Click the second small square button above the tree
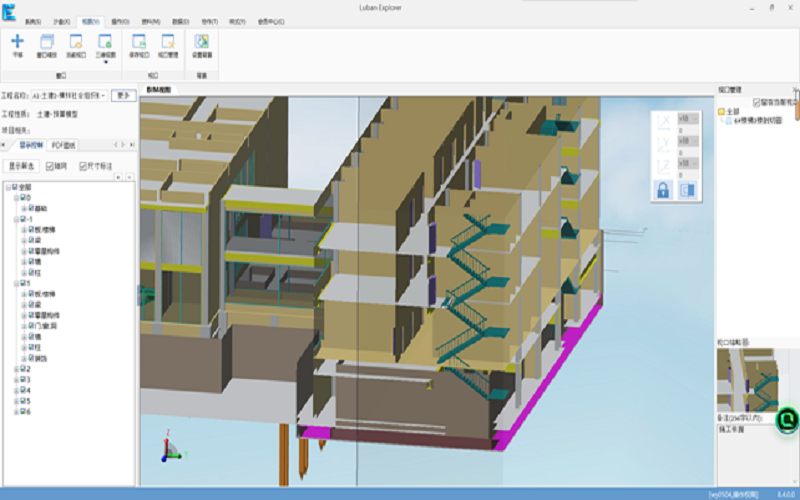 [x=130, y=177]
